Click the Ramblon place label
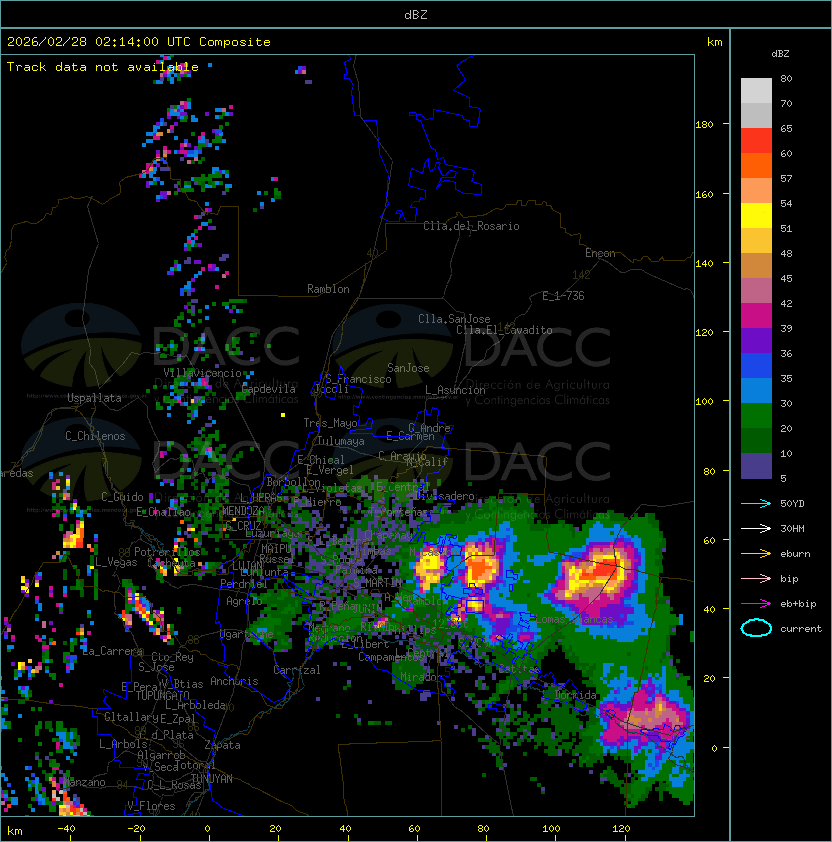 [328, 289]
